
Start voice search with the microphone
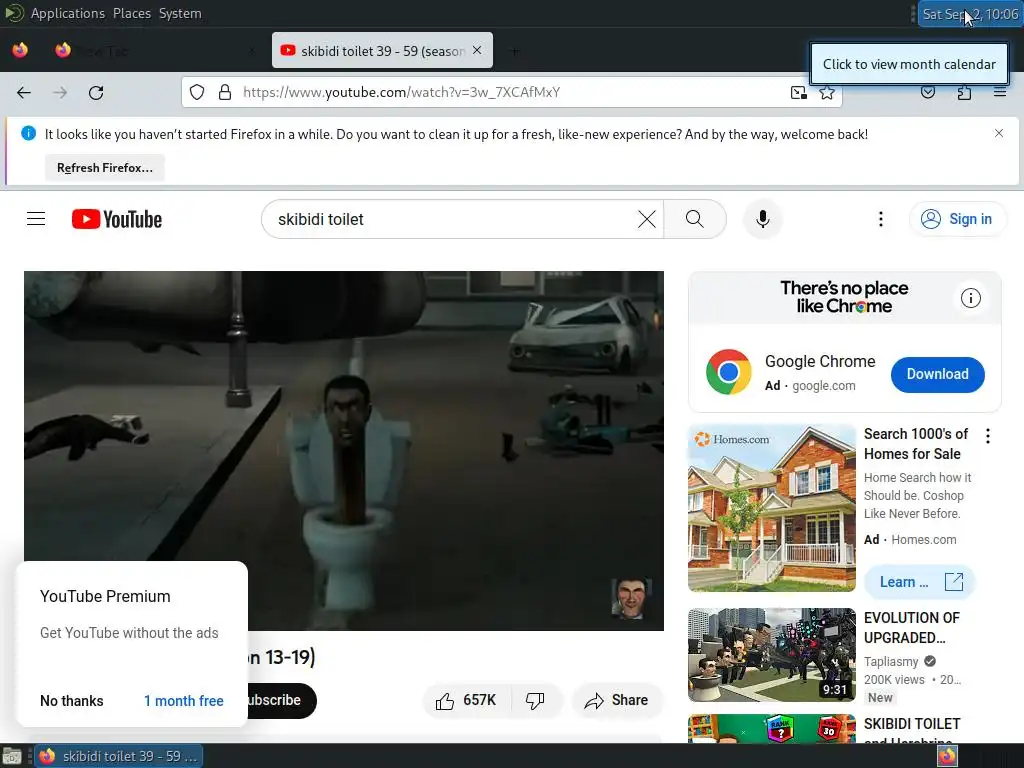tap(762, 219)
